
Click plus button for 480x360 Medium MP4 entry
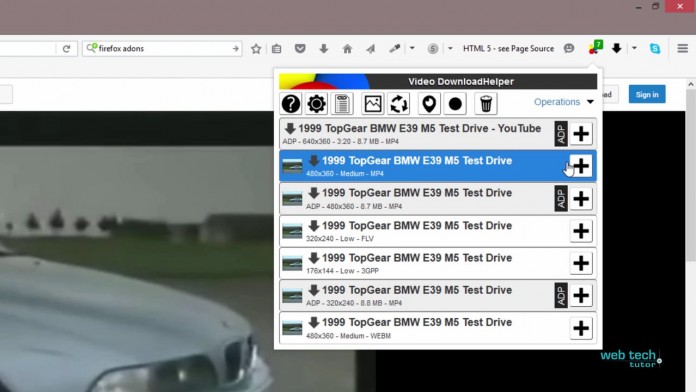pos(581,166)
